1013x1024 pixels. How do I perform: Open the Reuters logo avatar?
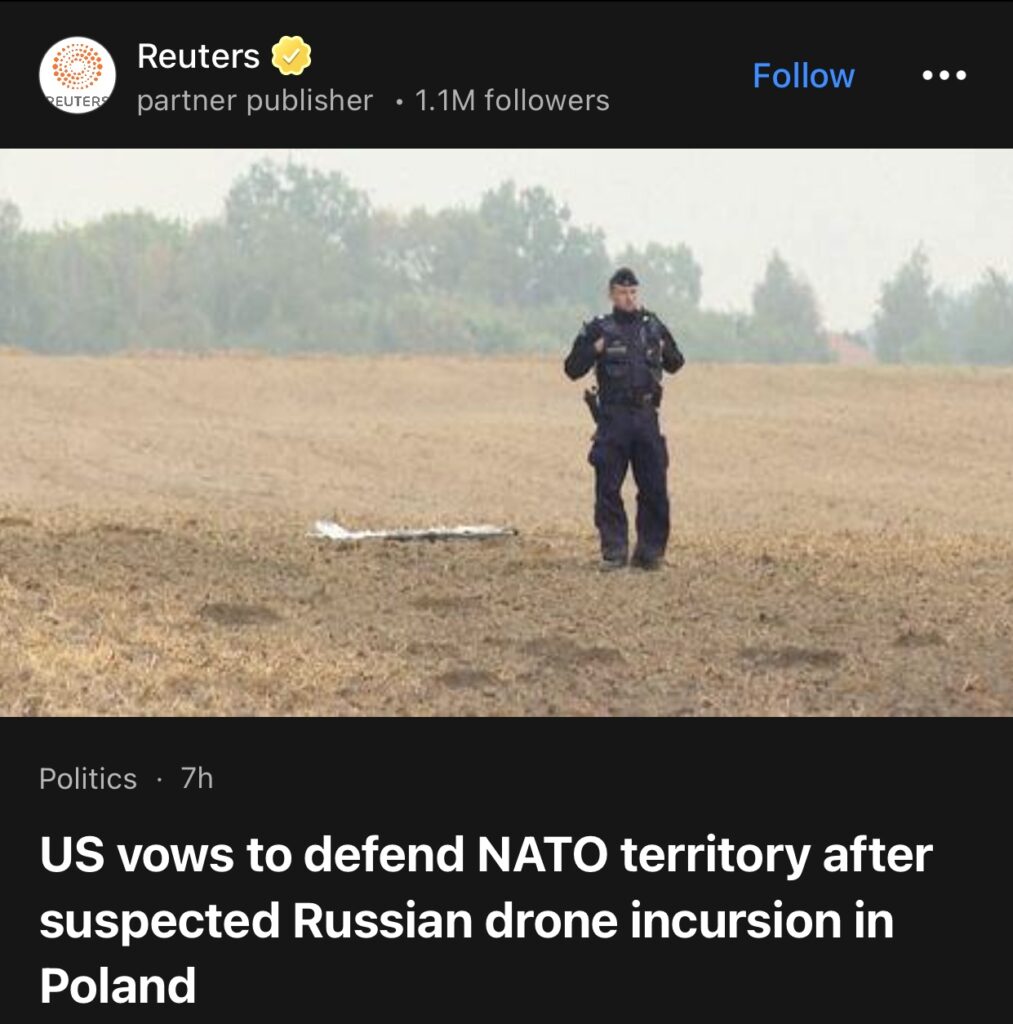[77, 75]
